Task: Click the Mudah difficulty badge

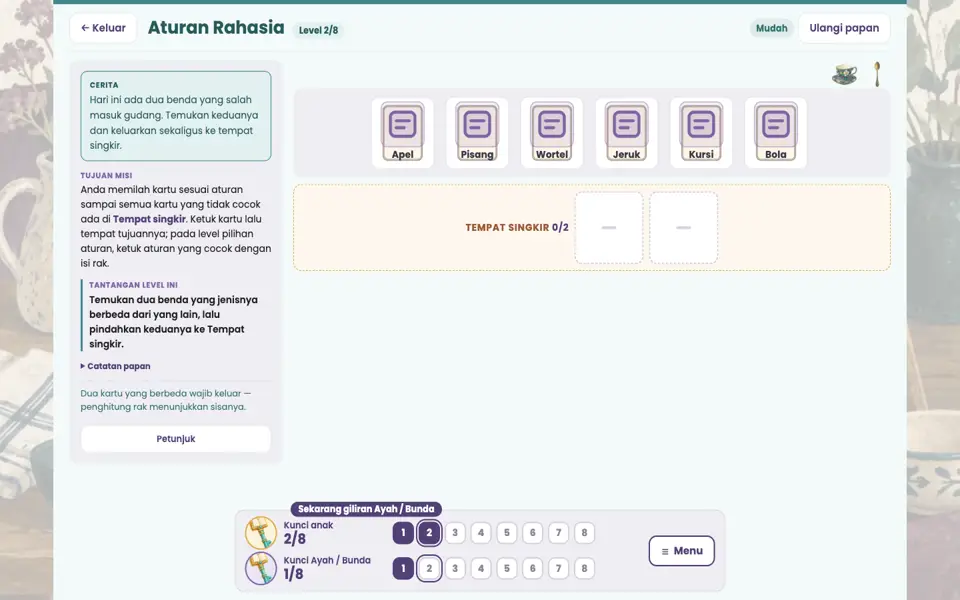Action: point(771,28)
